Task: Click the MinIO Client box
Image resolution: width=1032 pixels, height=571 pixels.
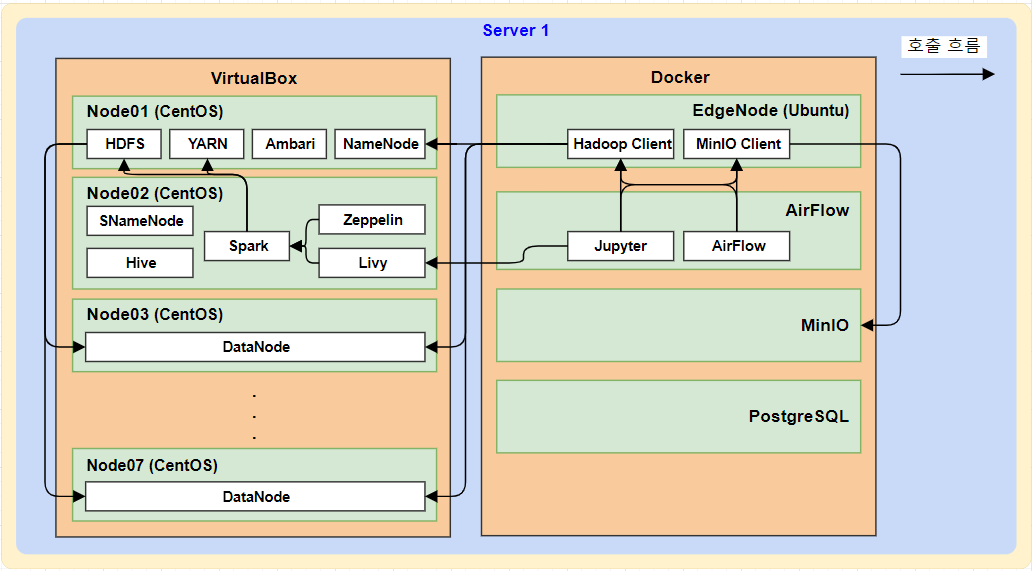Action: tap(737, 144)
